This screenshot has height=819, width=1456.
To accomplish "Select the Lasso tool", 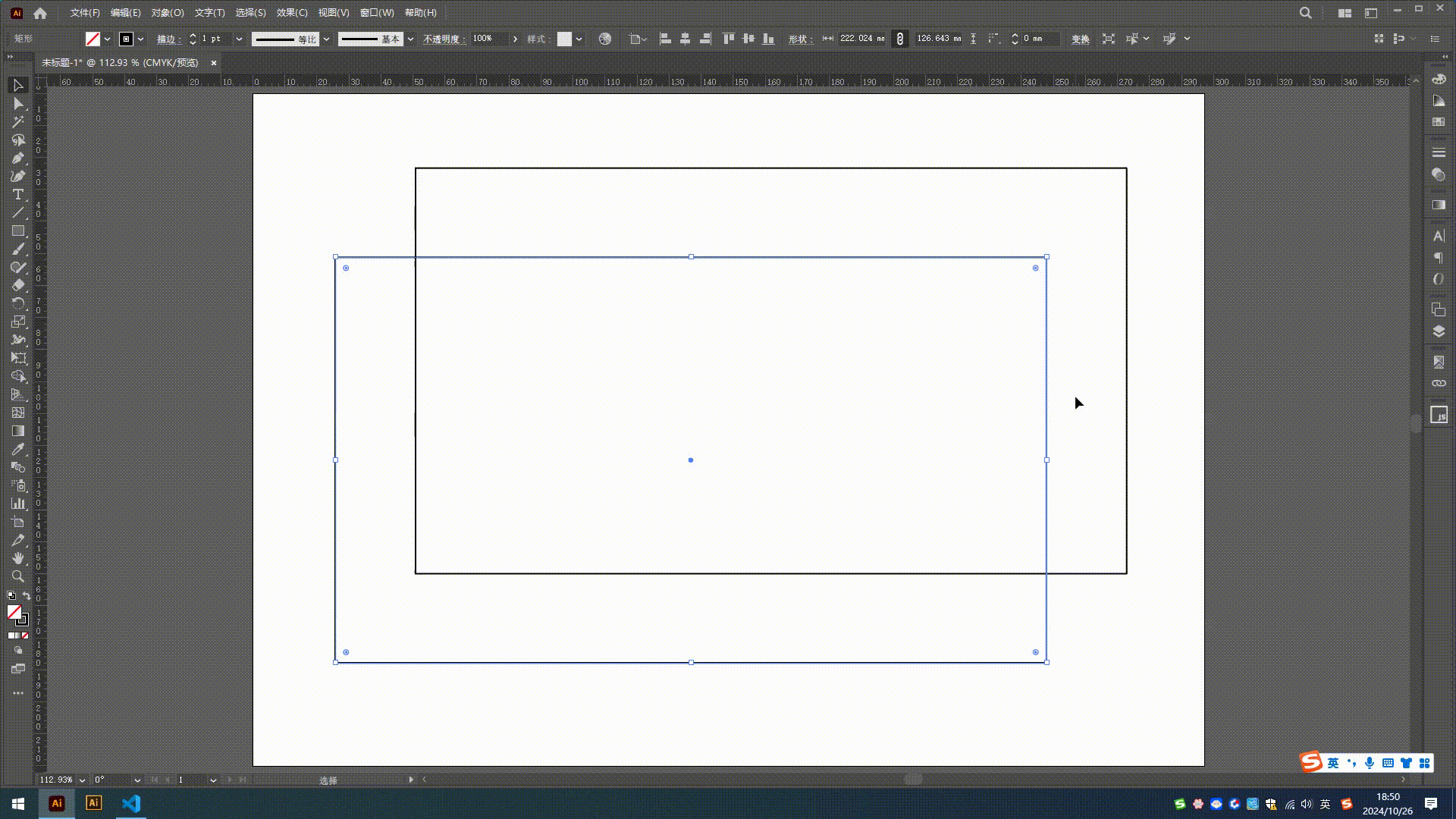I will (x=18, y=140).
